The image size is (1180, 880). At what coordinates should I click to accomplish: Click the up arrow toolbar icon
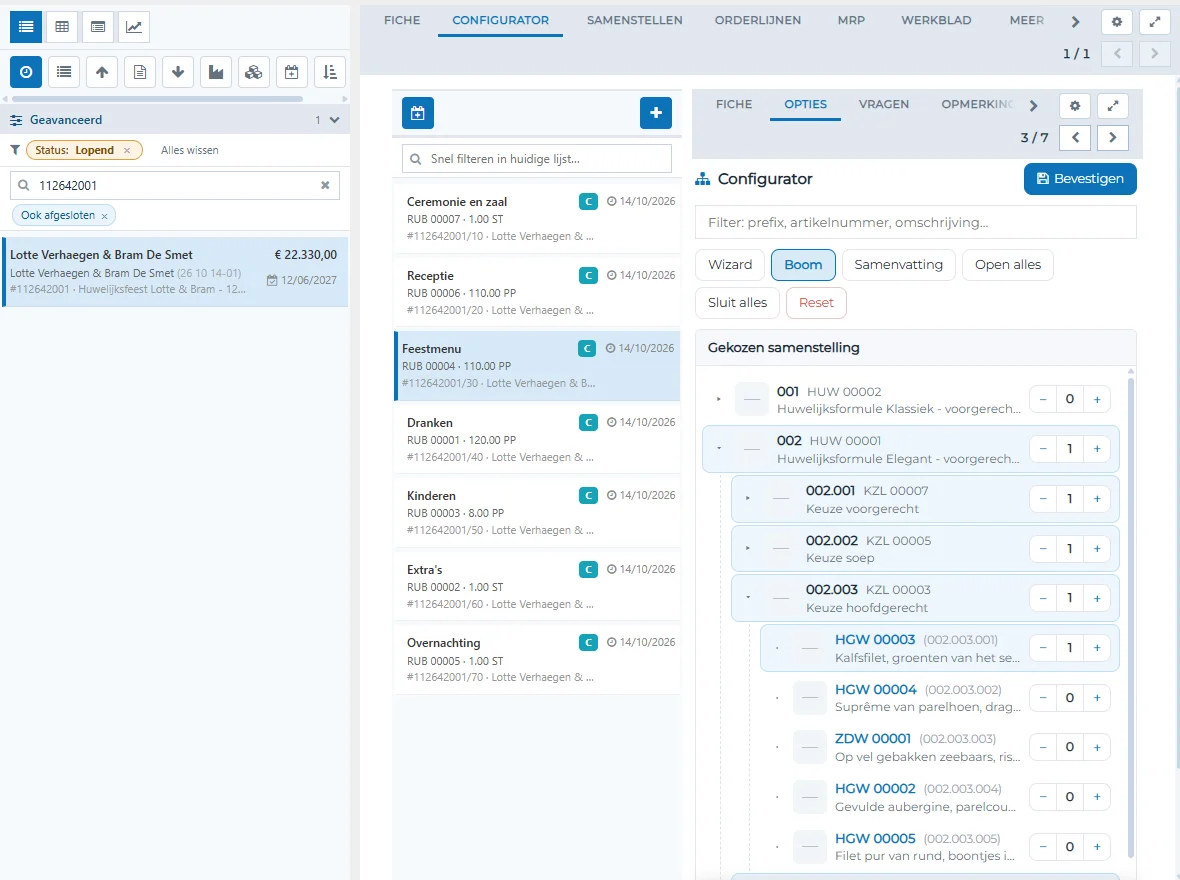pos(102,72)
